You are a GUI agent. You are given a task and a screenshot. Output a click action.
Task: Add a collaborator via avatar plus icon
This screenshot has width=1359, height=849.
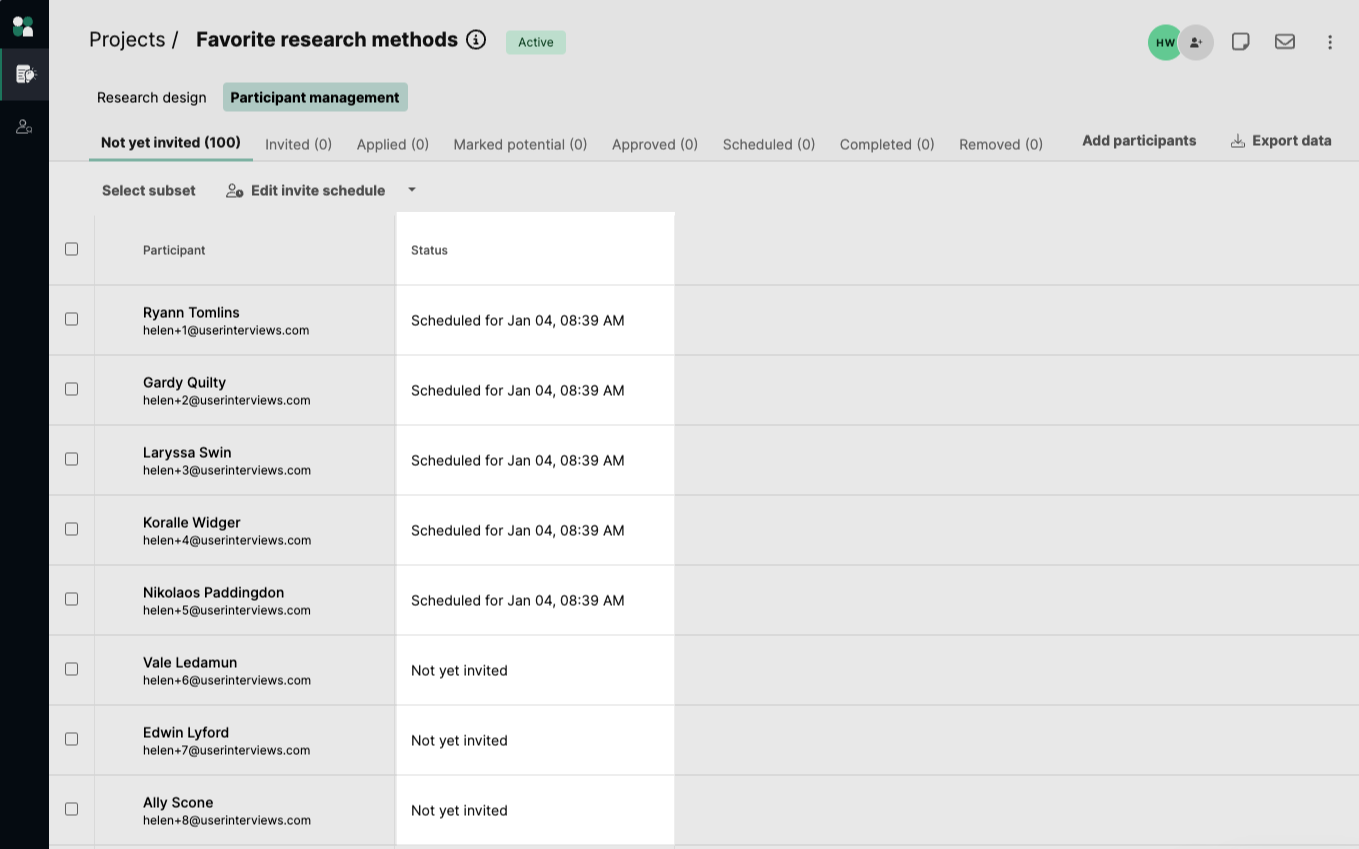1196,42
